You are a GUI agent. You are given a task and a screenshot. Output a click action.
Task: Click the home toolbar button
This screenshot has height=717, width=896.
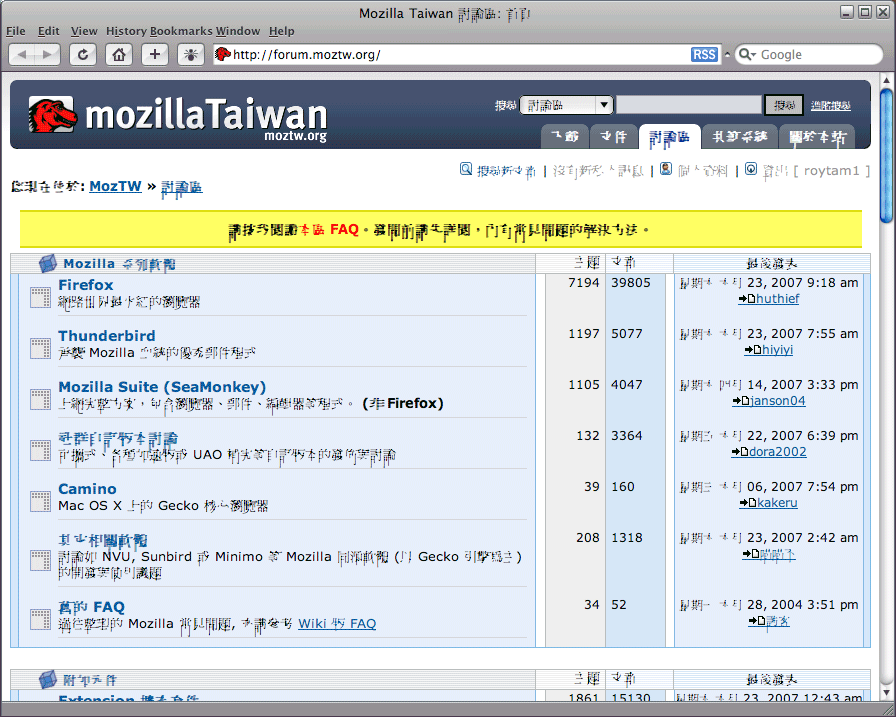pos(119,55)
